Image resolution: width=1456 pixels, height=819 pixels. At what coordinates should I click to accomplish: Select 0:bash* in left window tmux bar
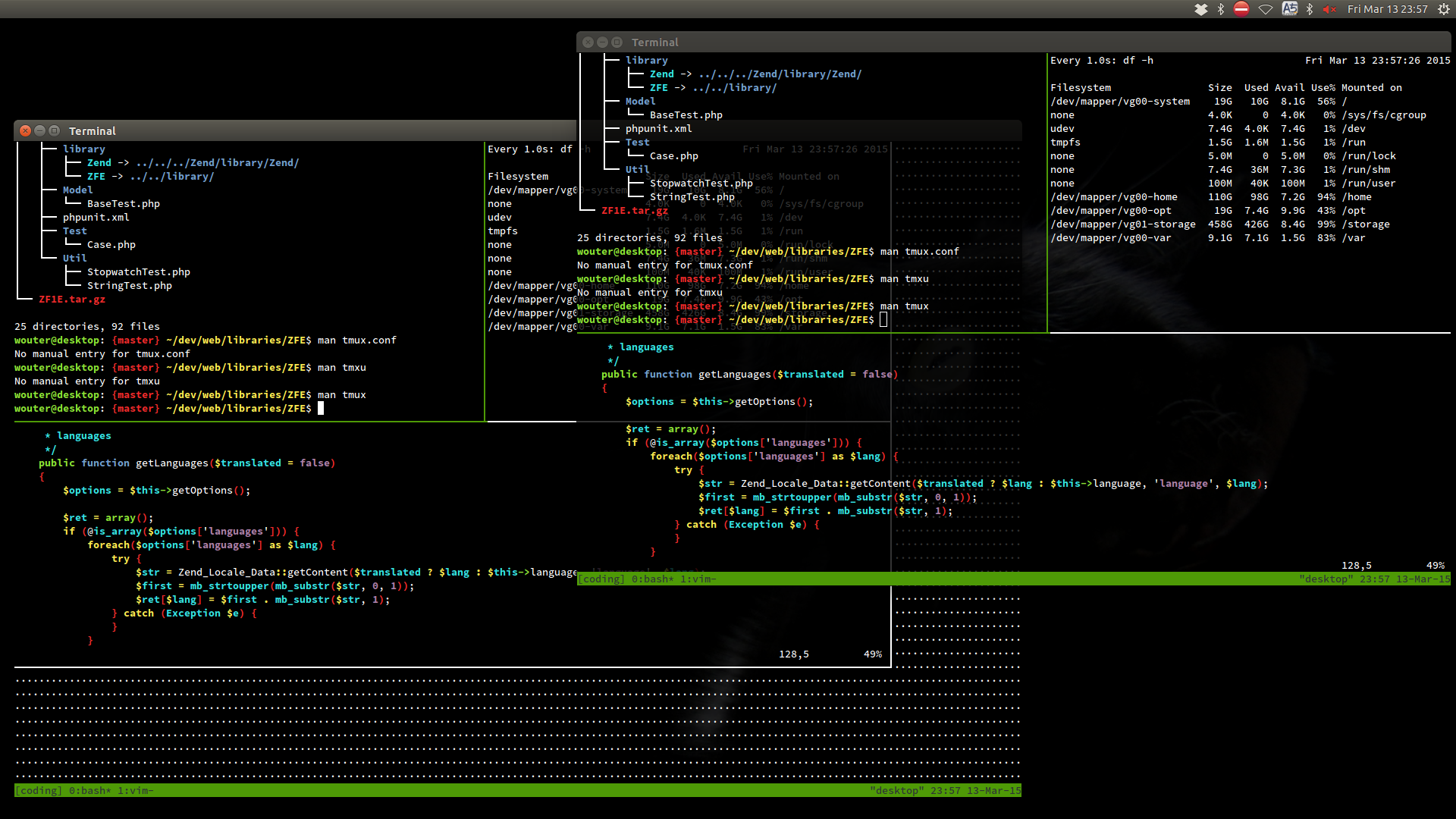[x=89, y=791]
